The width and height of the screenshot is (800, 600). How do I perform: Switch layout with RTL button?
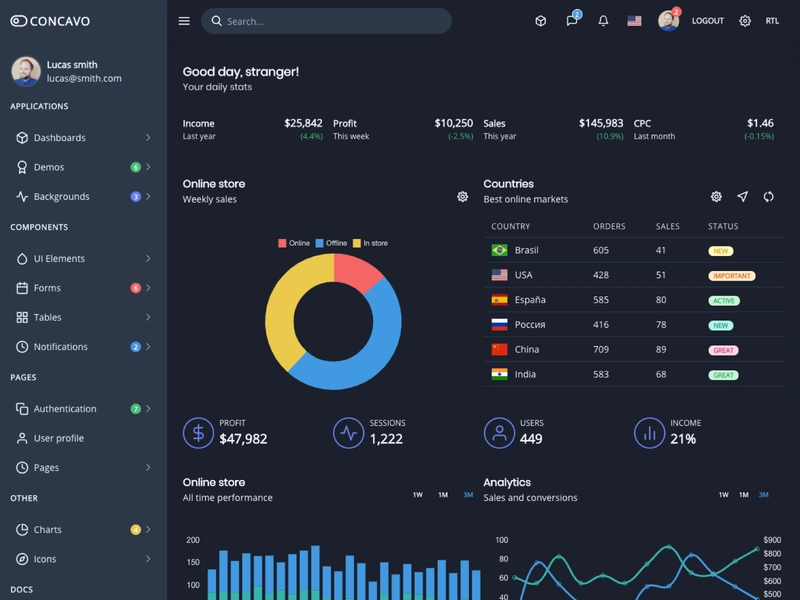pyautogui.click(x=772, y=21)
